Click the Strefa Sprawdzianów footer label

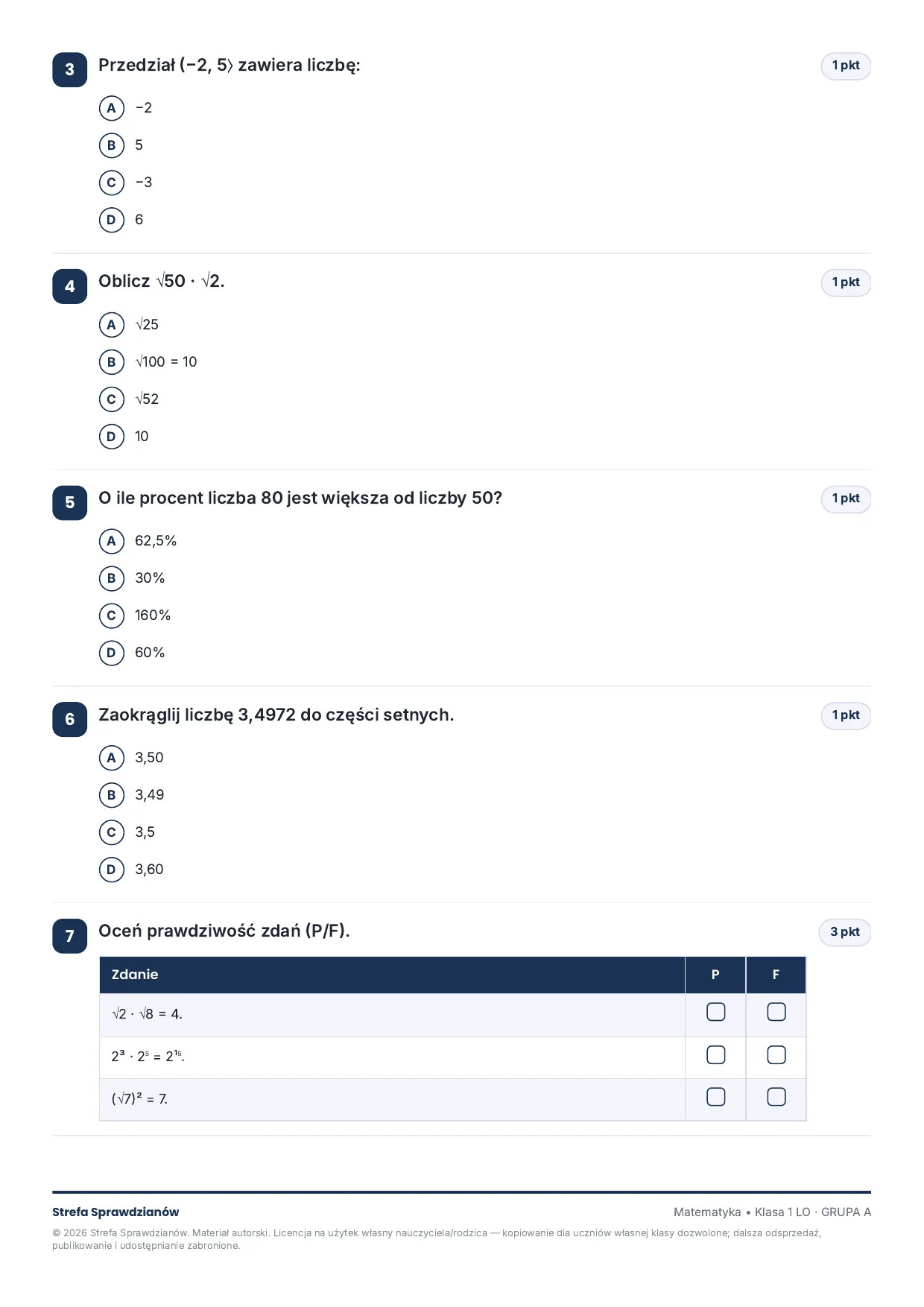tap(115, 1212)
